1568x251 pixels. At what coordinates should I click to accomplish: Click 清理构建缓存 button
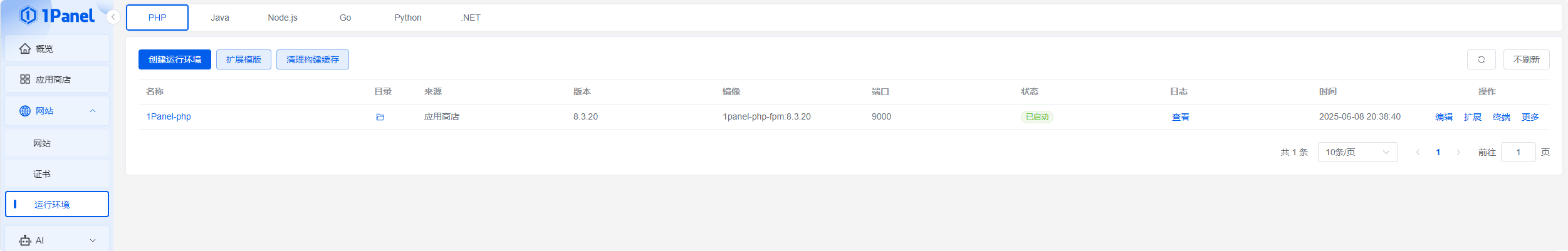(x=313, y=59)
